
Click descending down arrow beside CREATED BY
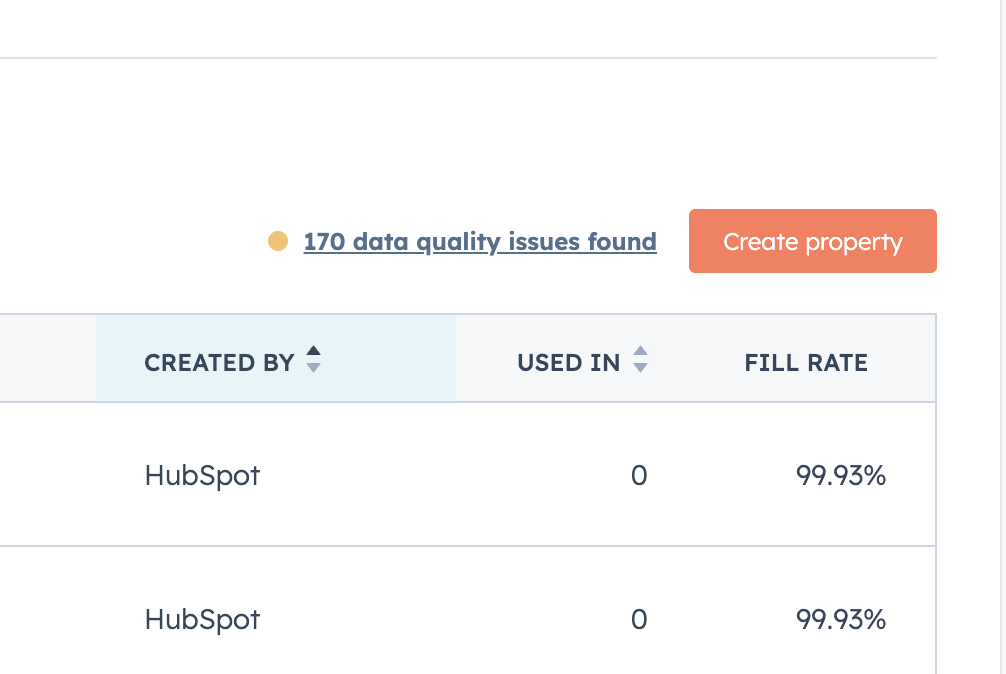pyautogui.click(x=313, y=369)
